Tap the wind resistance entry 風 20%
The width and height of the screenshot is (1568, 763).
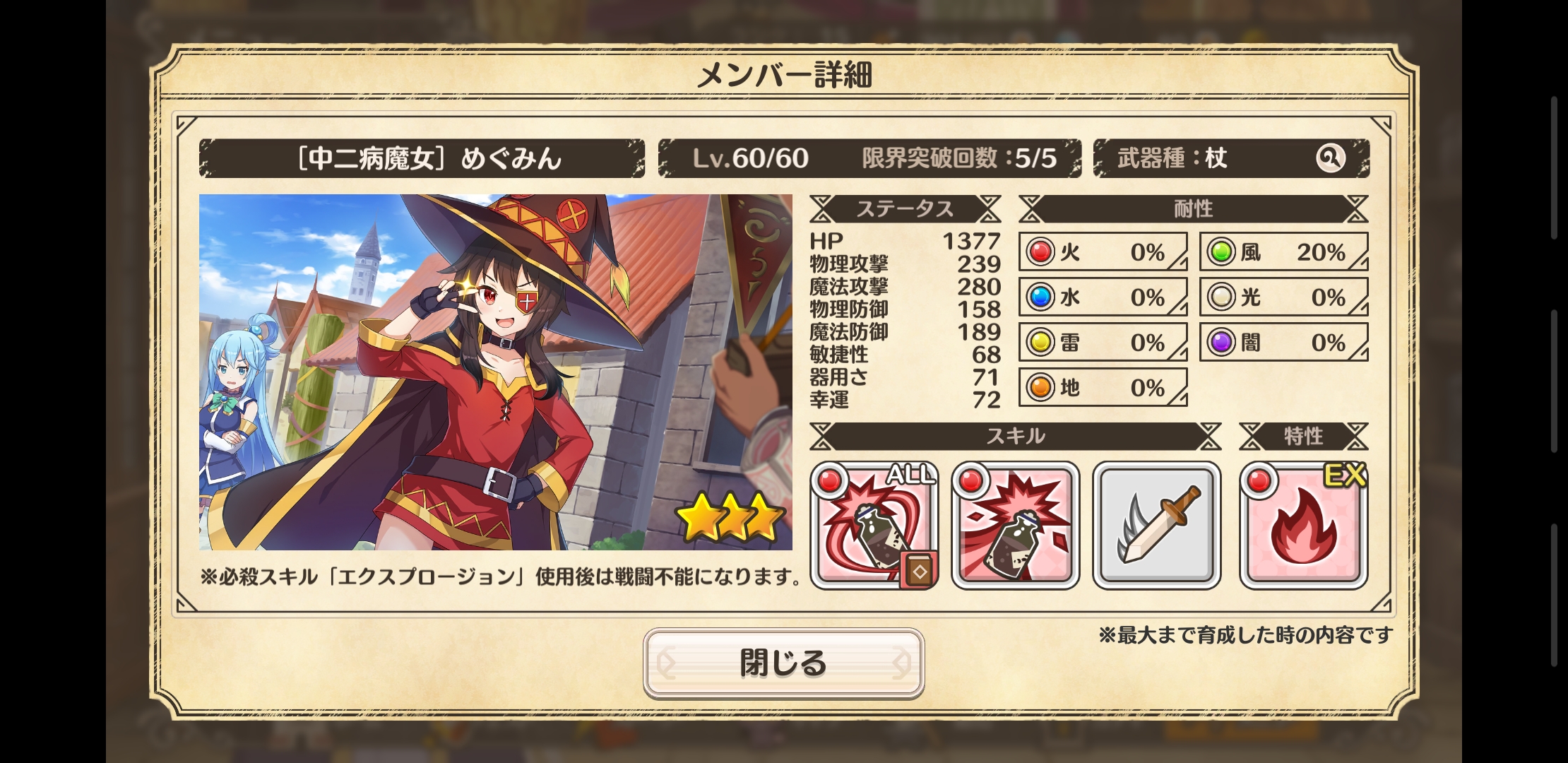coord(1284,252)
